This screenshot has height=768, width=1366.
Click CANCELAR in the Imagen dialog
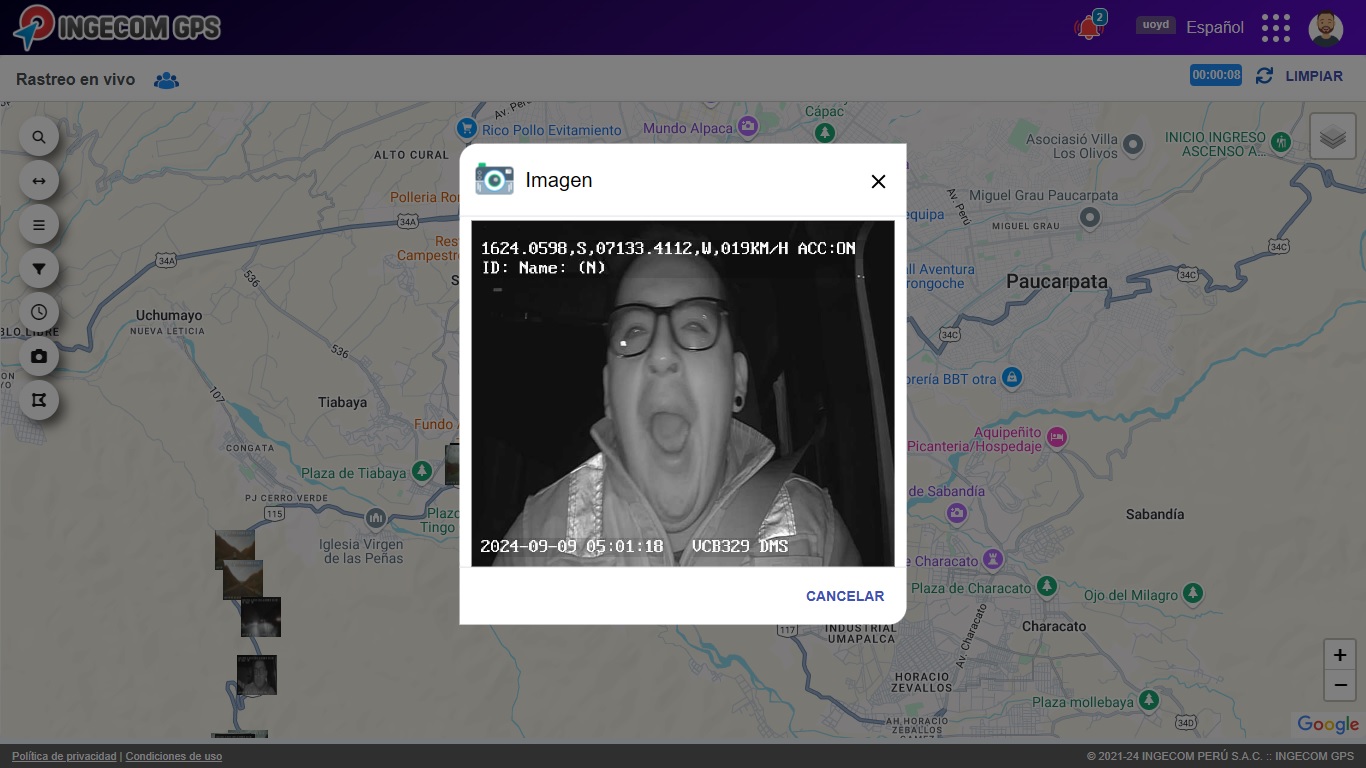[x=845, y=596]
